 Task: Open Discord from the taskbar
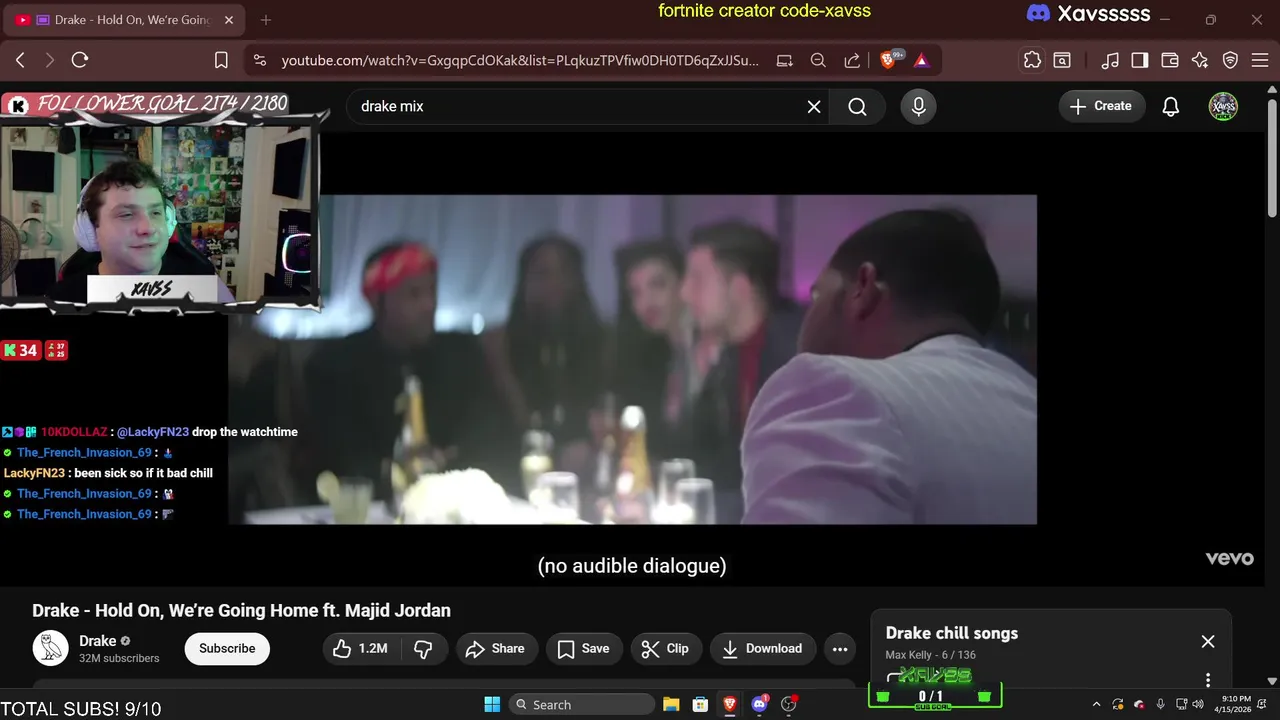pos(759,704)
